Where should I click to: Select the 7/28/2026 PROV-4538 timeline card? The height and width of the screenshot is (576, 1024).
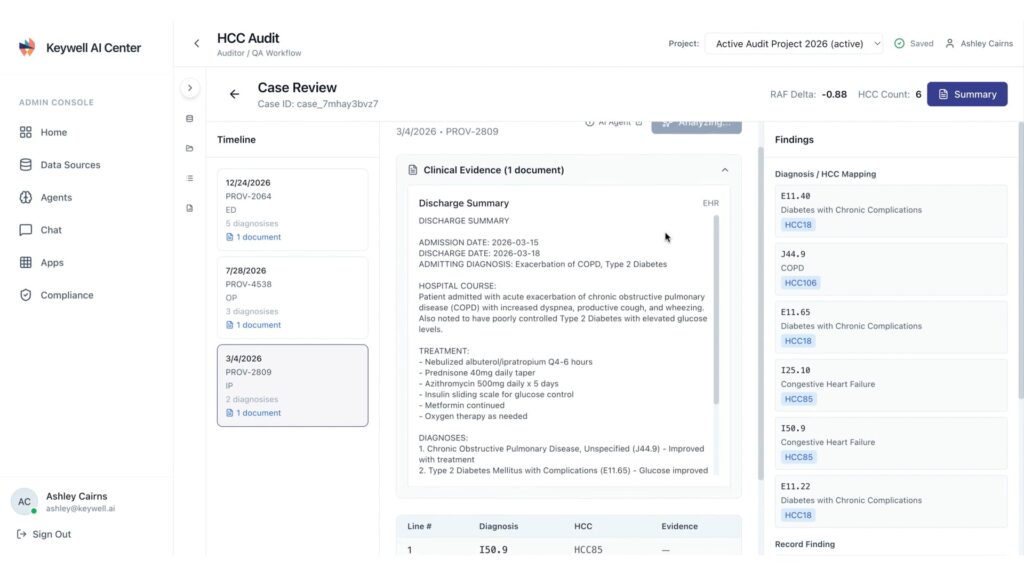pyautogui.click(x=292, y=297)
